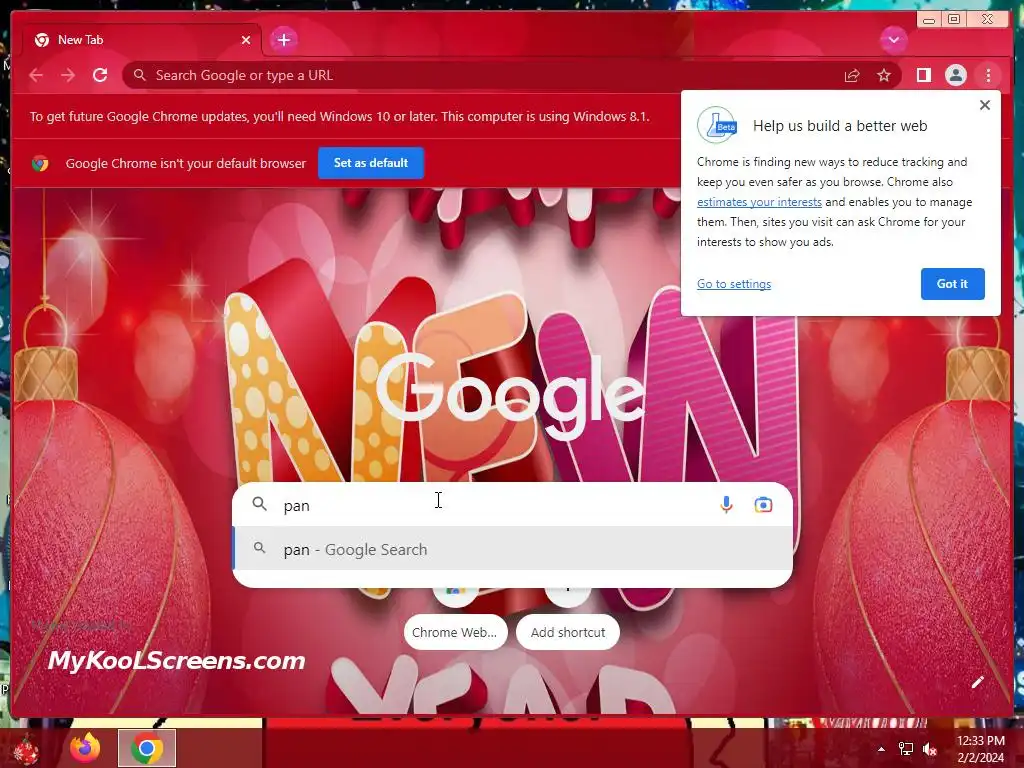The width and height of the screenshot is (1024, 768).
Task: Click Go to settings link
Action: [x=734, y=284]
